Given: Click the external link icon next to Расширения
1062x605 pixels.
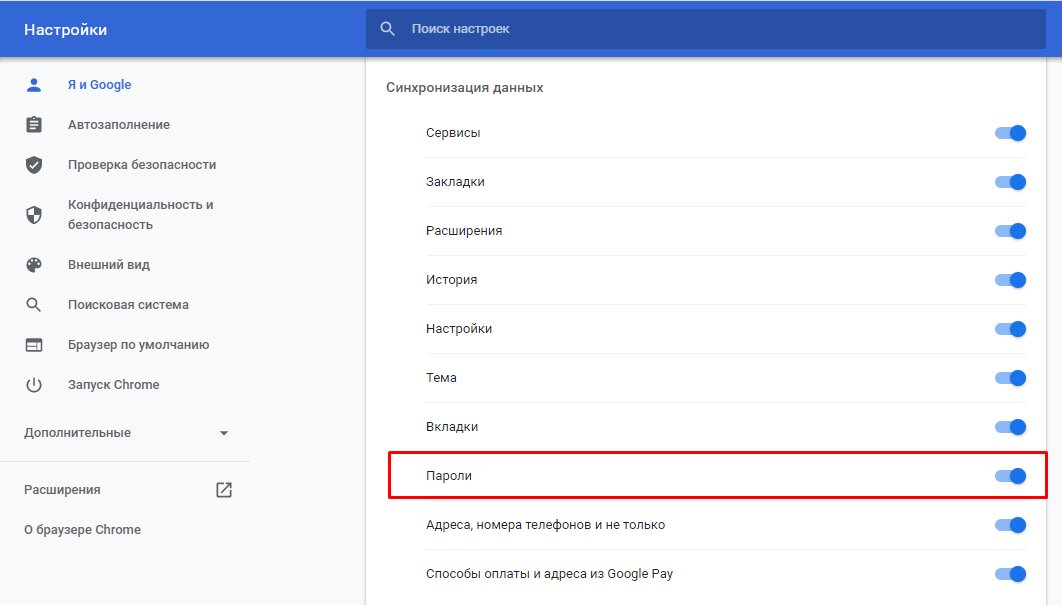Looking at the screenshot, I should click(x=224, y=490).
